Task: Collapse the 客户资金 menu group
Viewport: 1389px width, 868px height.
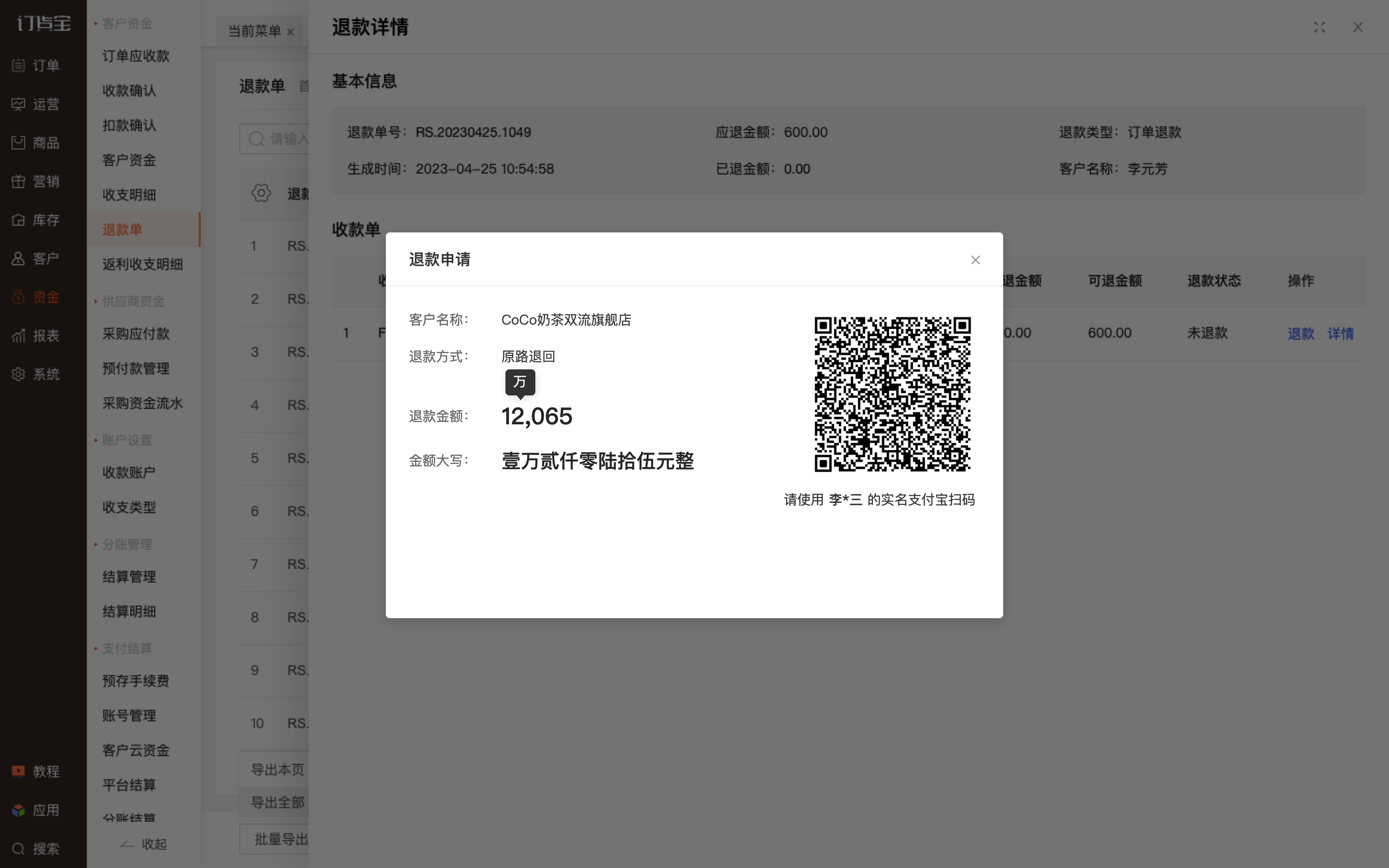Action: point(123,24)
